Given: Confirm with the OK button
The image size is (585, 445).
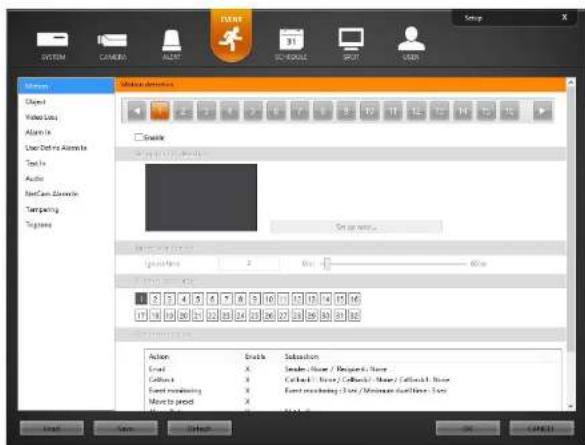Looking at the screenshot, I should [x=468, y=428].
